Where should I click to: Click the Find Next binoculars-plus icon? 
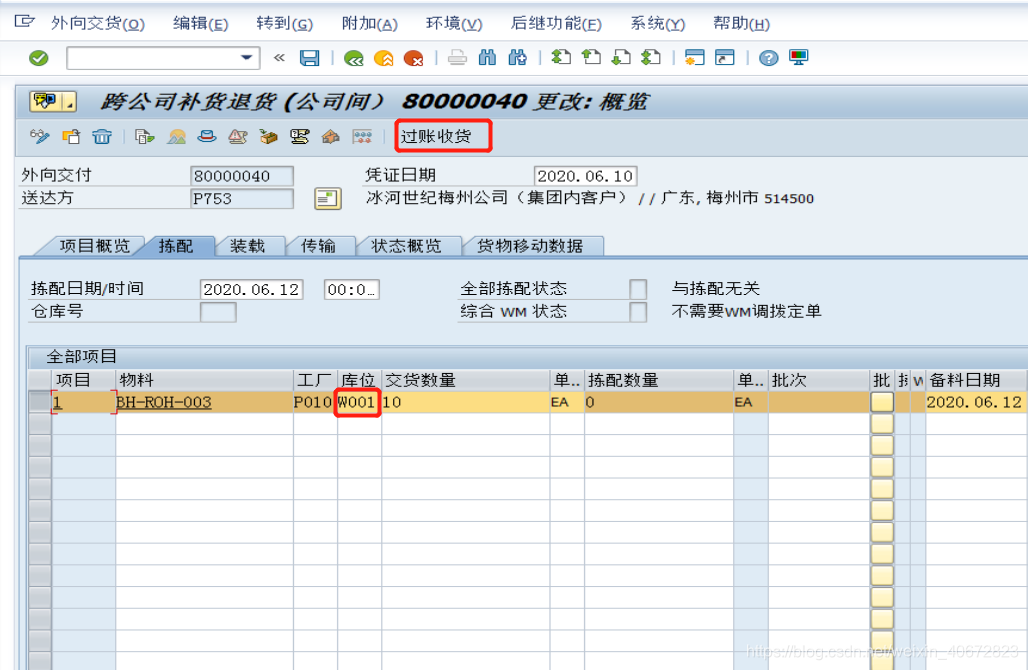tap(517, 58)
